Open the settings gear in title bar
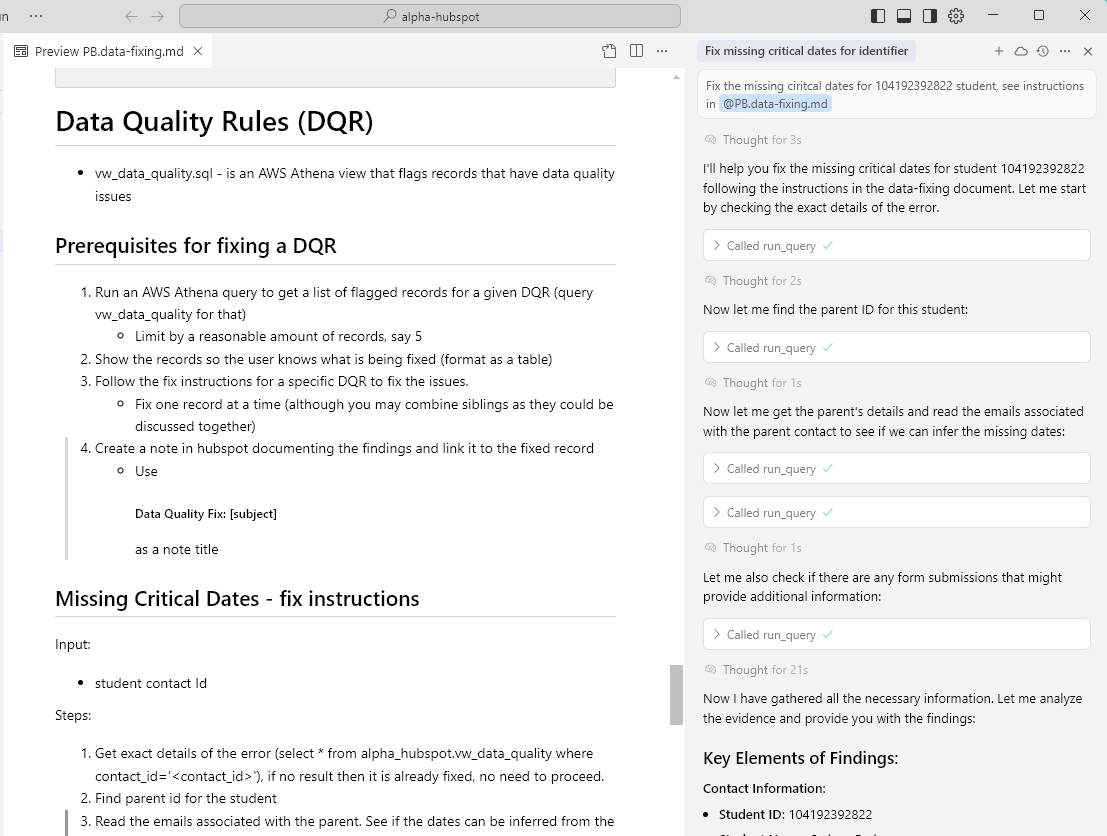Image resolution: width=1107 pixels, height=836 pixels. pos(956,16)
